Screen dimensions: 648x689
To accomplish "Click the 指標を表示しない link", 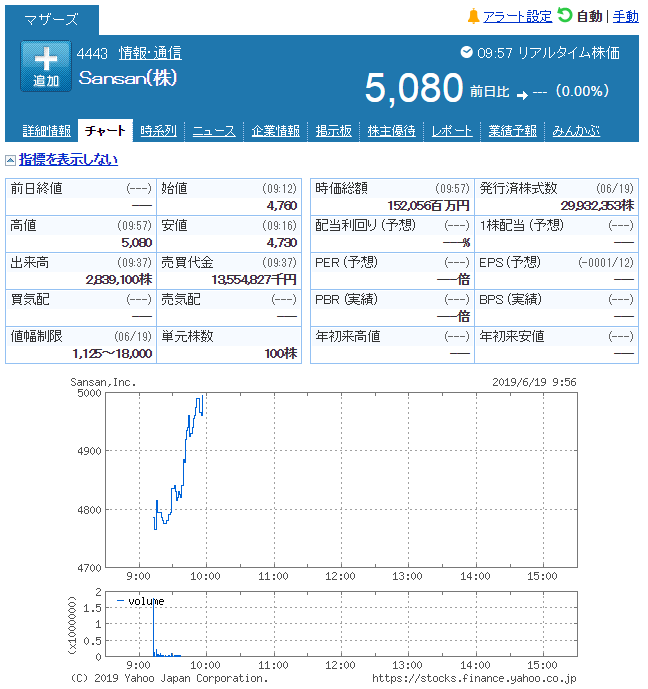I will point(68,160).
